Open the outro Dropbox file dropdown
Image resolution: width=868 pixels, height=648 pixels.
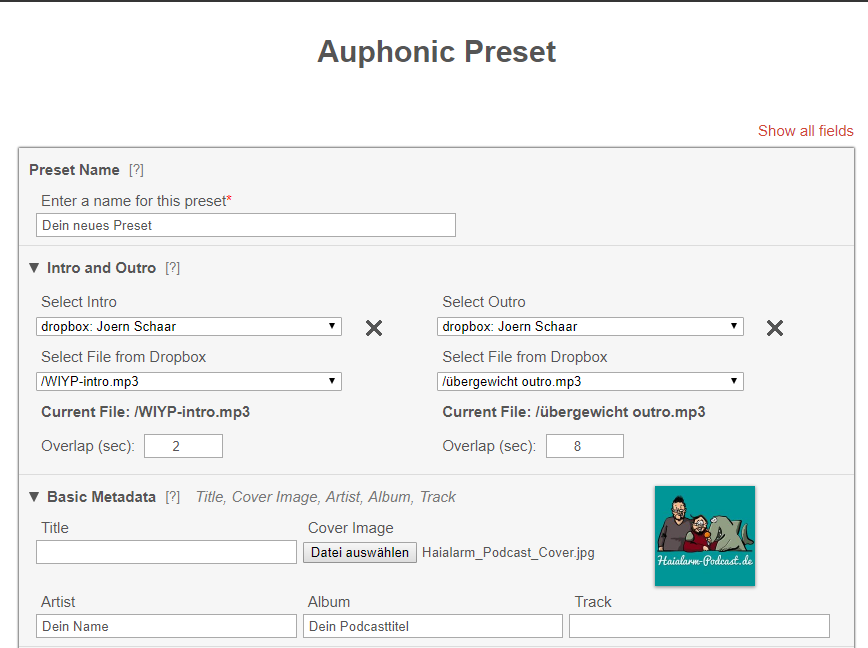[x=590, y=381]
